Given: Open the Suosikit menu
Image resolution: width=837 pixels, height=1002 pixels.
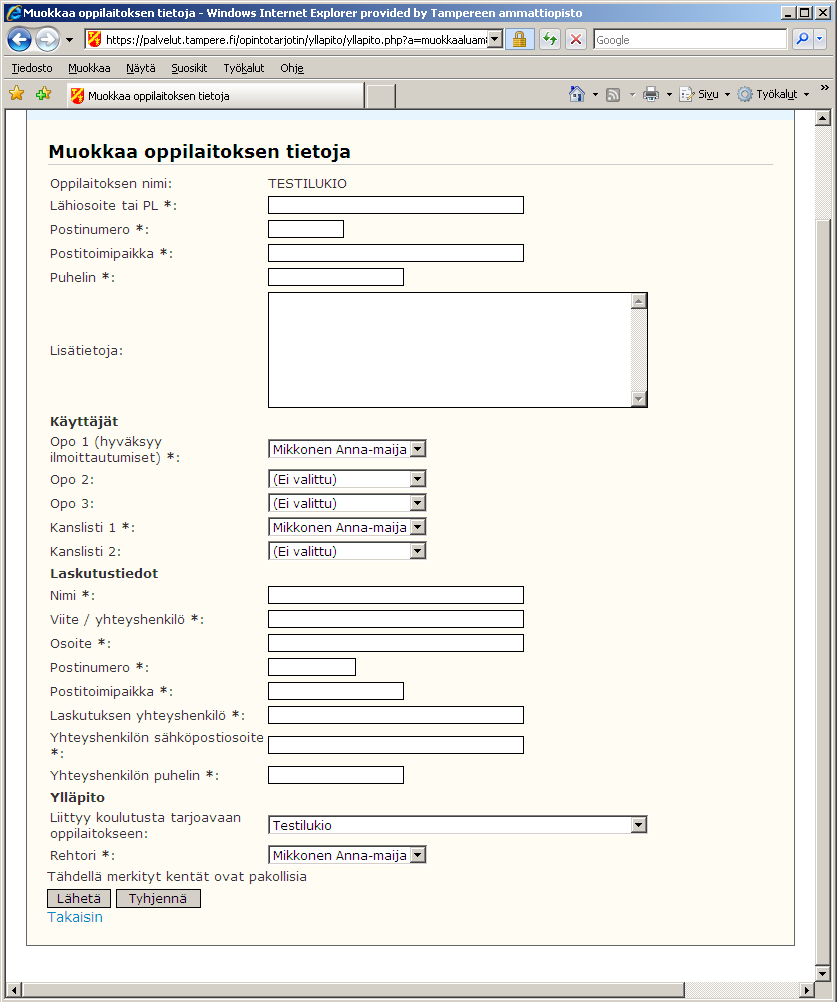Looking at the screenshot, I should [x=189, y=68].
